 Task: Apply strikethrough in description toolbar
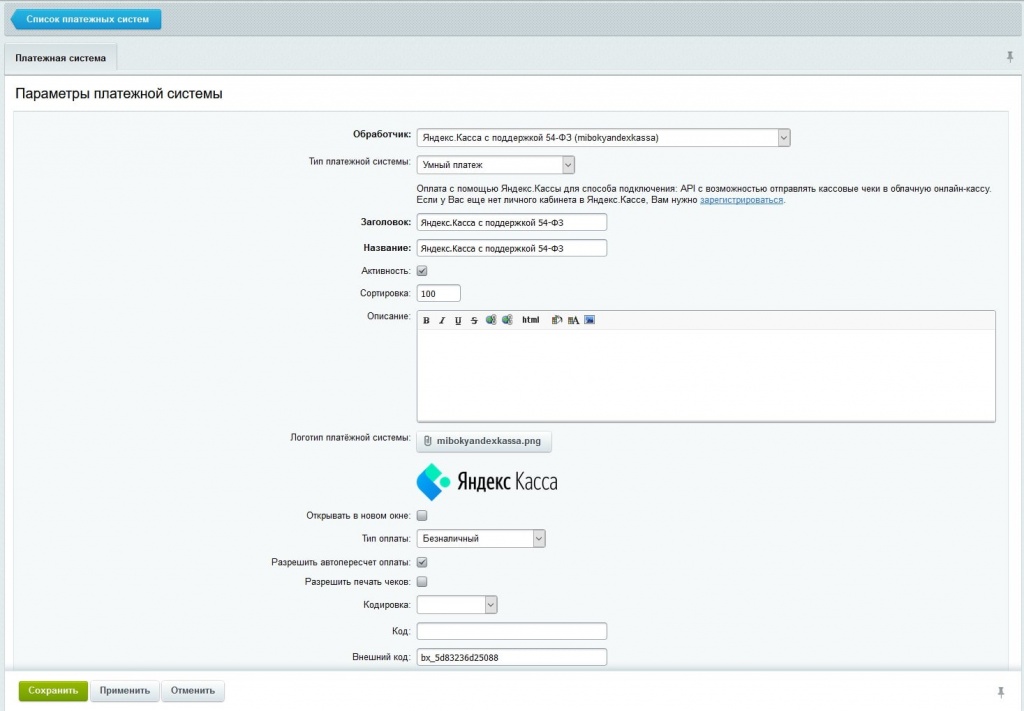[x=474, y=321]
